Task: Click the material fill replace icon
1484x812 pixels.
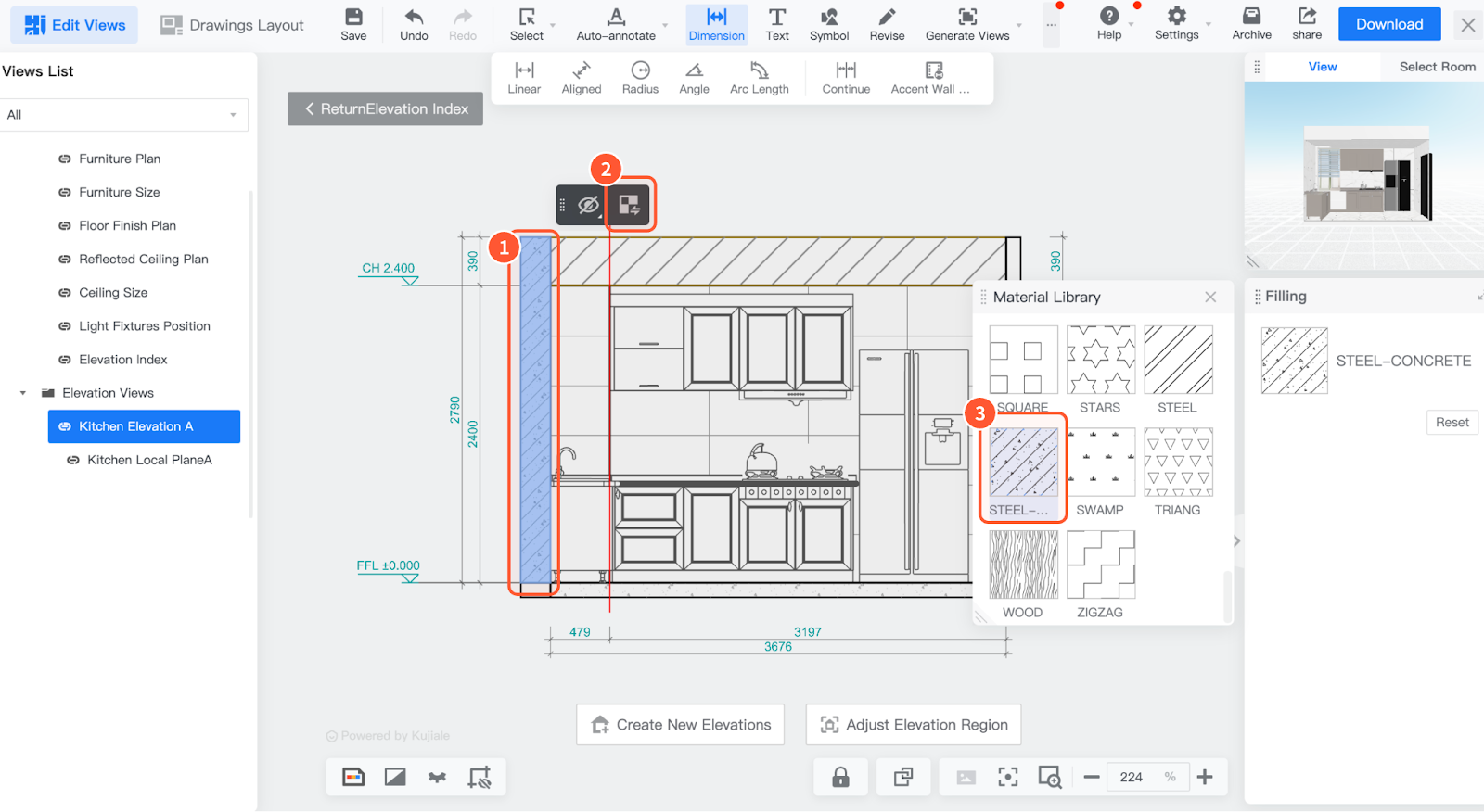Action: 630,205
